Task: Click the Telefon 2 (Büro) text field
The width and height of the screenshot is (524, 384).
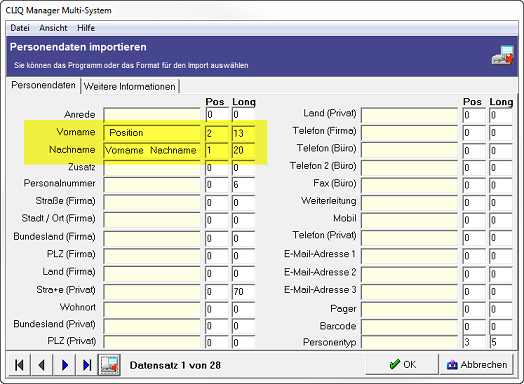Action: 409,168
